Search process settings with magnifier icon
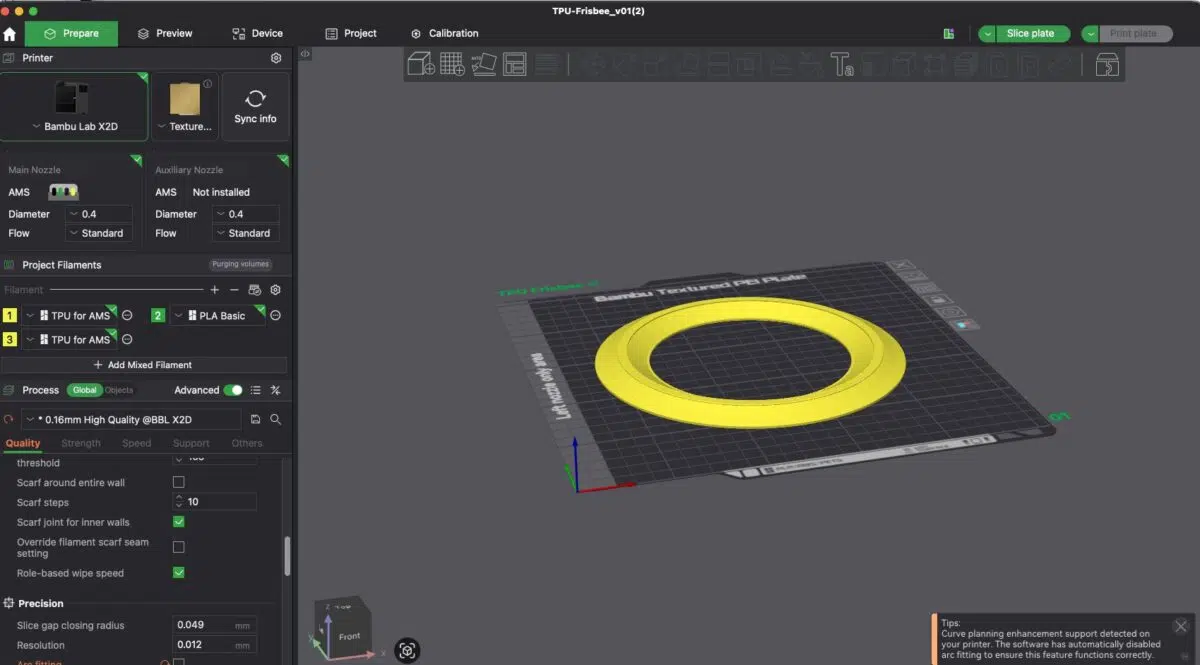1200x665 pixels. pyautogui.click(x=275, y=420)
